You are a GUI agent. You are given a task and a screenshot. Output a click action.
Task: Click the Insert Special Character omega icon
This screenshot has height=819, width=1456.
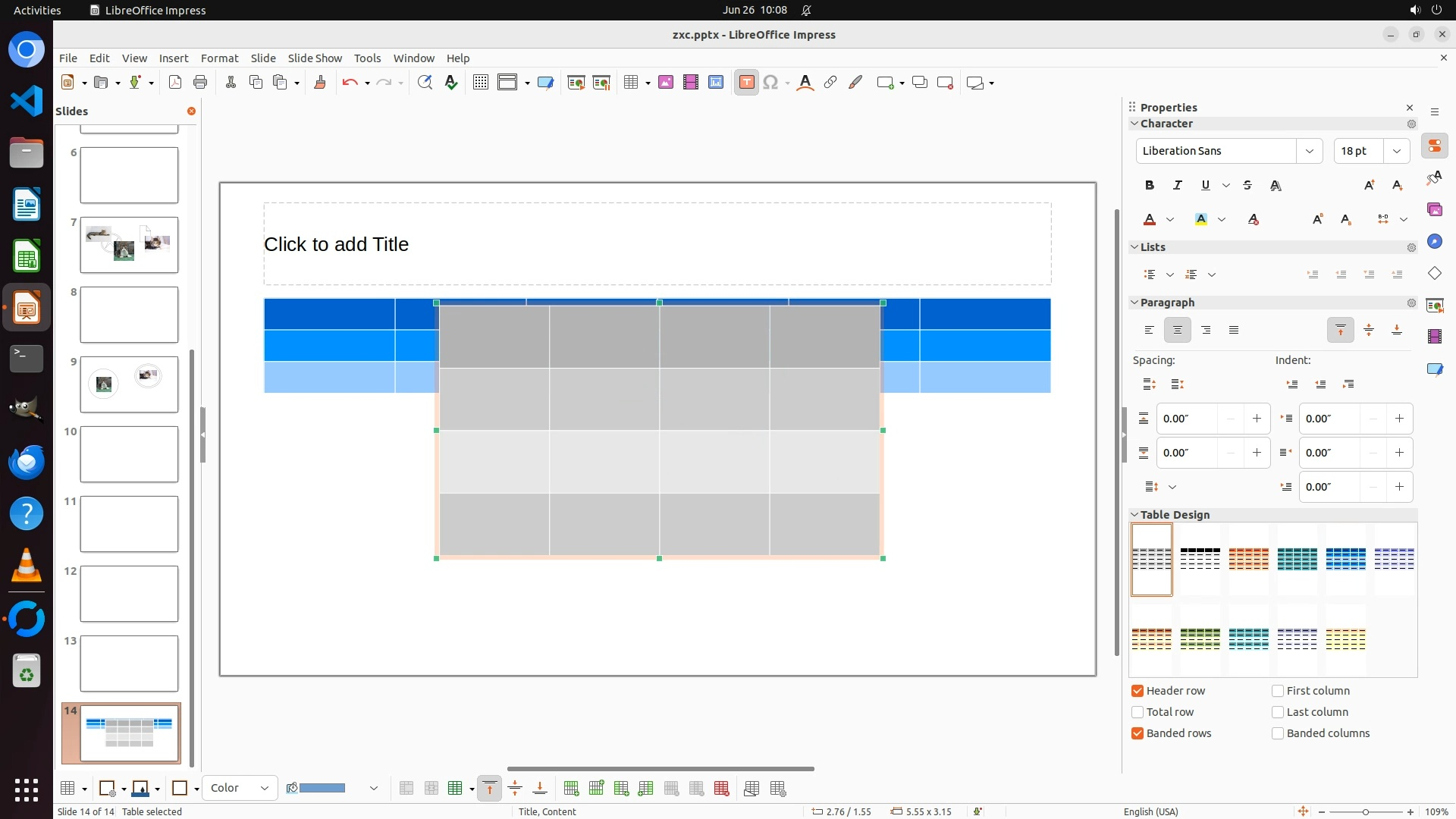pos(770,83)
